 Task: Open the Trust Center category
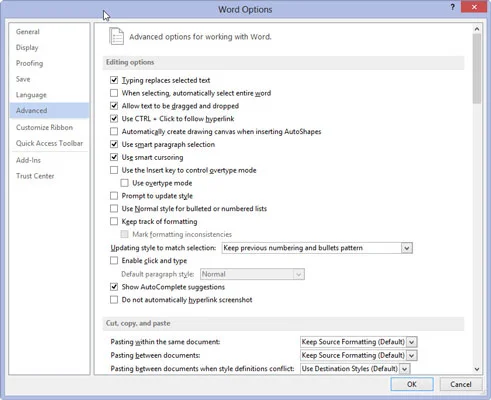point(35,176)
